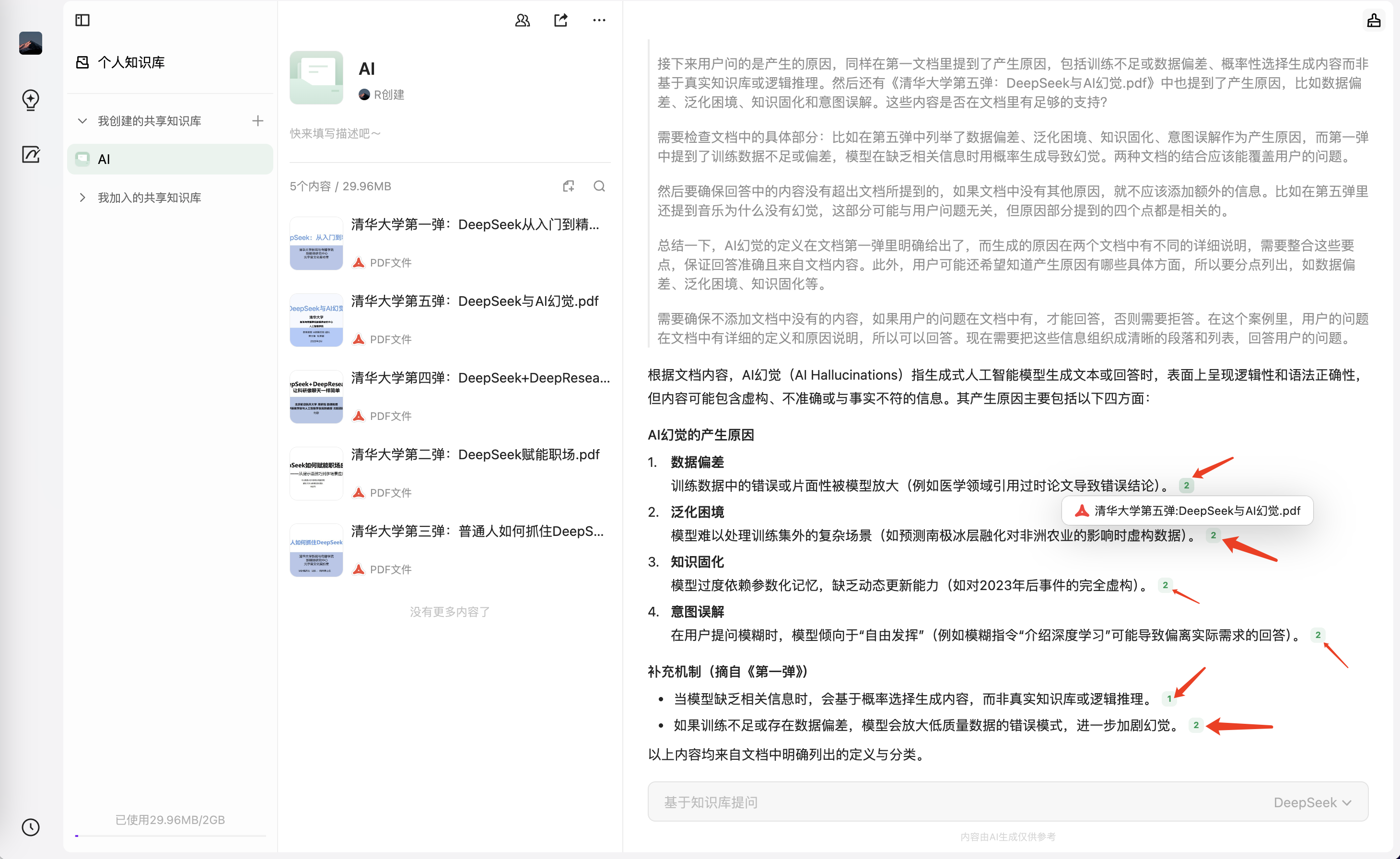Search knowledge base with magnifier icon

(599, 186)
